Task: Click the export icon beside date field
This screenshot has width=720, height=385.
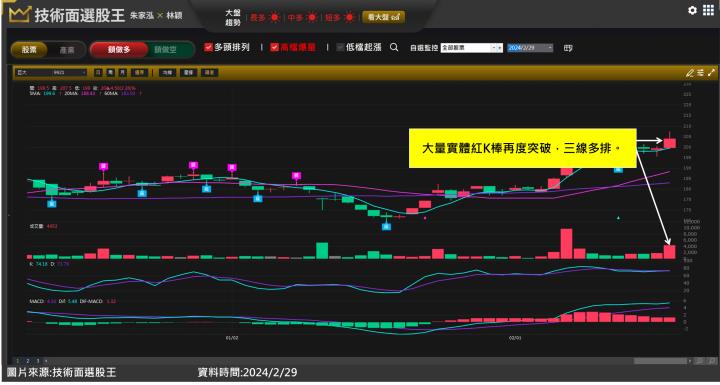Action: (568, 48)
